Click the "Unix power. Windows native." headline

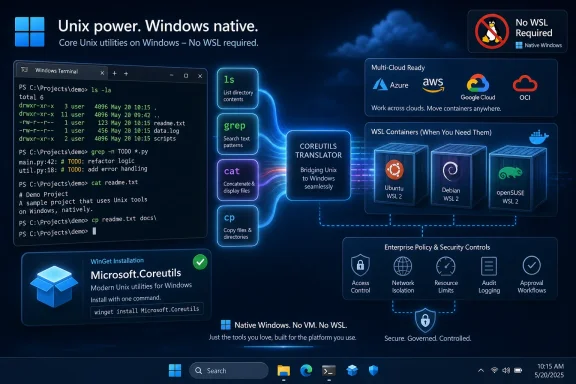[158, 26]
